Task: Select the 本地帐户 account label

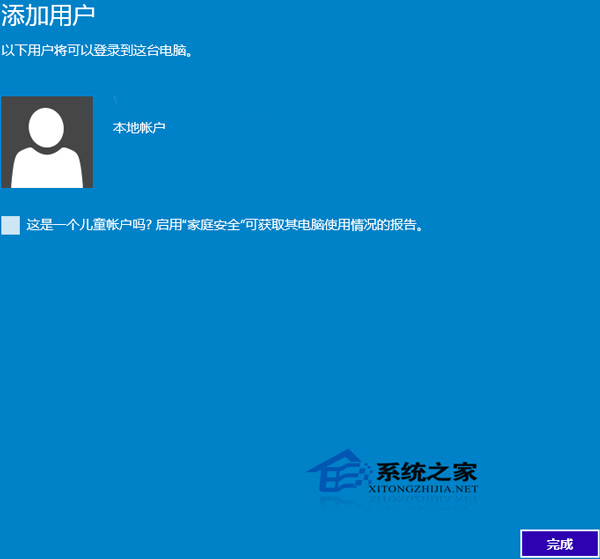Action: pos(139,127)
